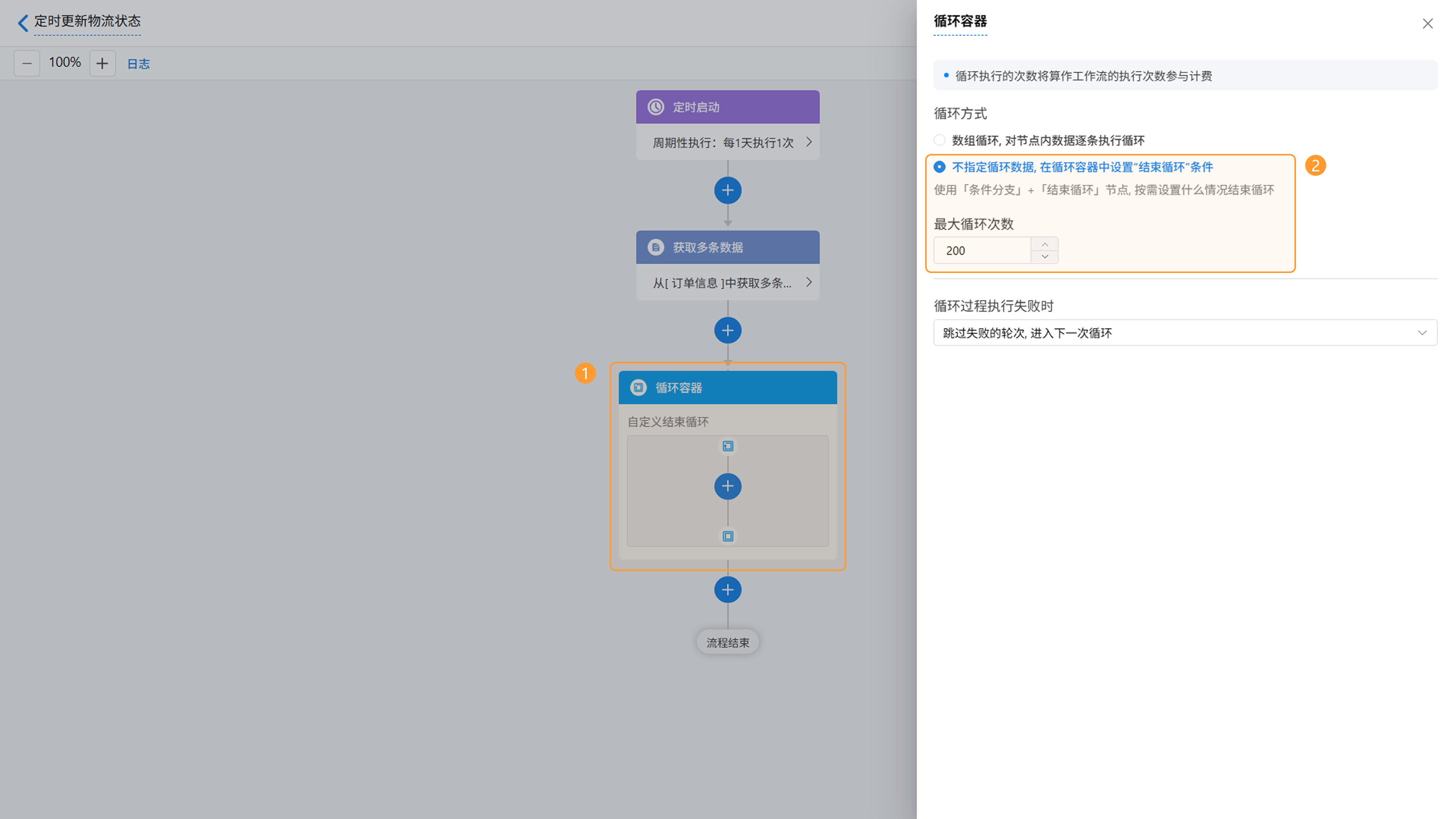The image size is (1456, 819).
Task: Open the 日志 log link
Action: pyautogui.click(x=138, y=64)
